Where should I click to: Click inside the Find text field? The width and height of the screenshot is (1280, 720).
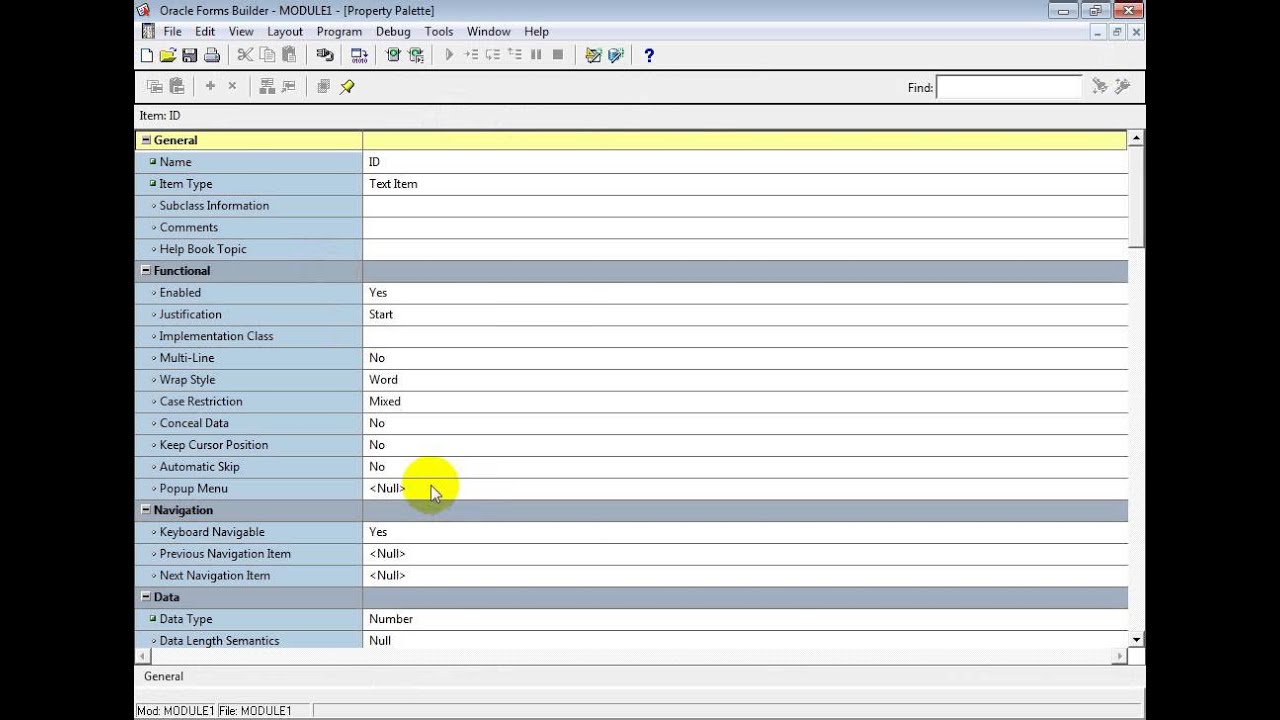coord(1009,87)
